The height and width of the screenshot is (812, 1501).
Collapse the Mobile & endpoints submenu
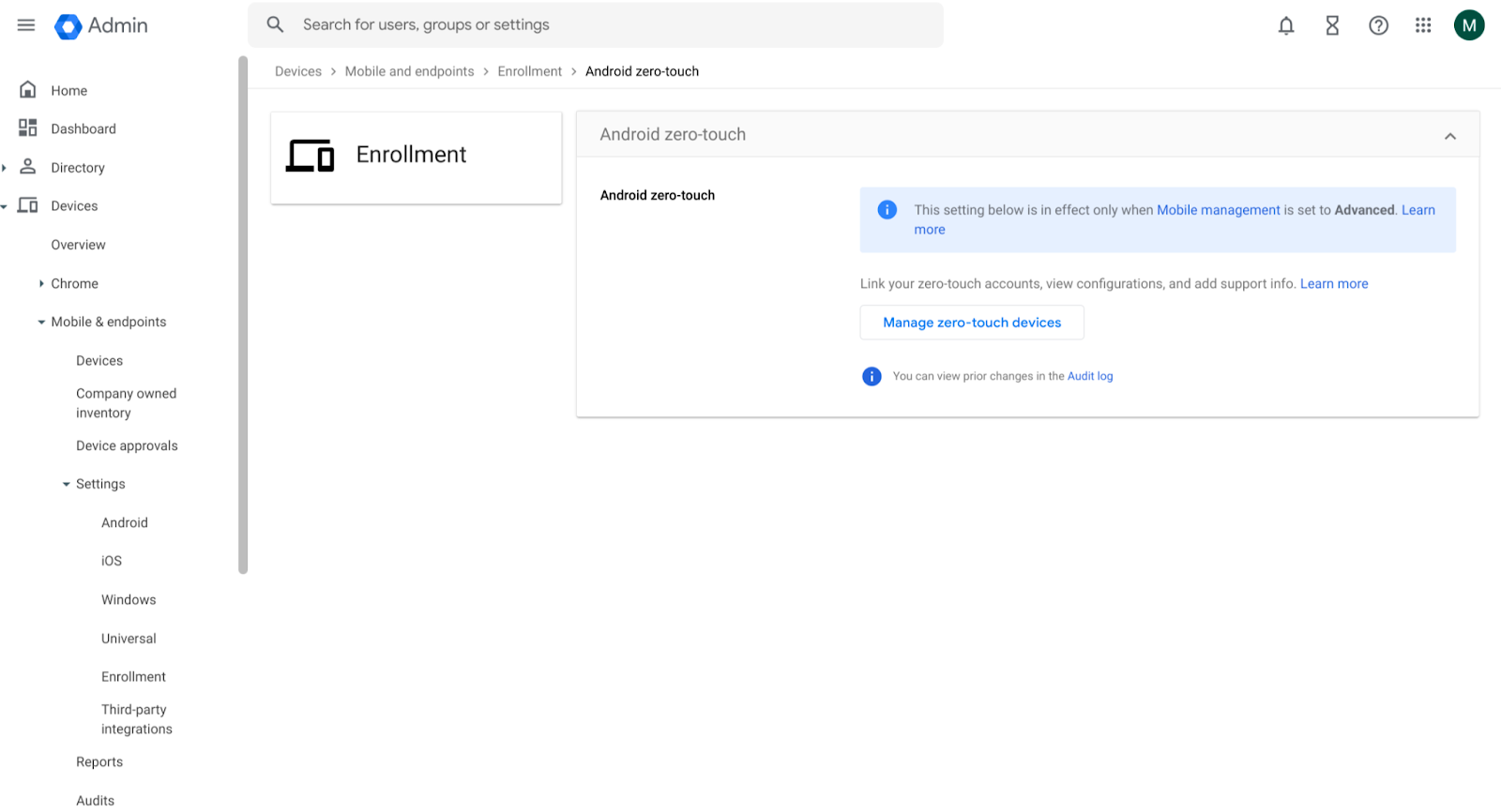pyautogui.click(x=41, y=323)
